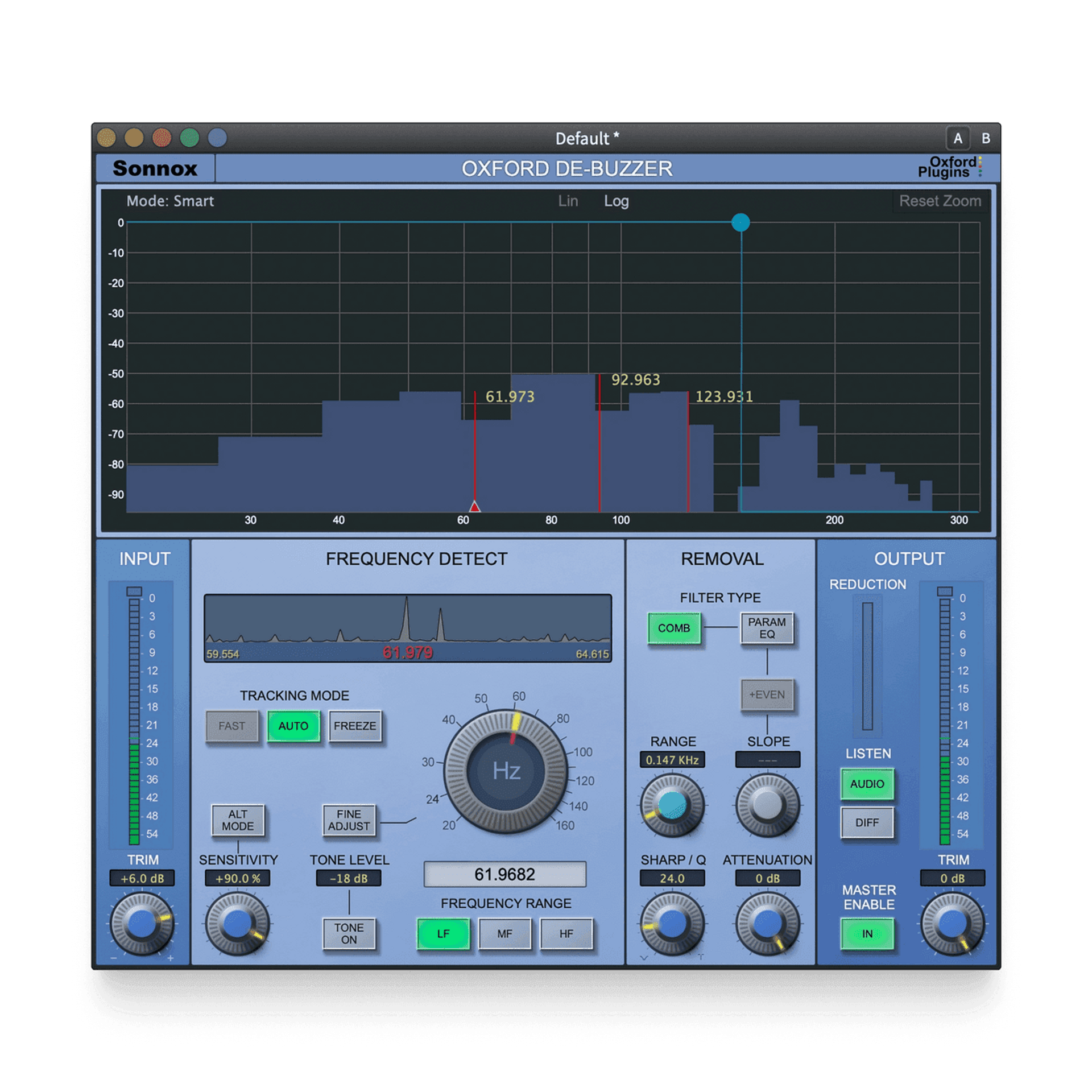The height and width of the screenshot is (1092, 1092).
Task: Open the Mode: Smart display menu
Action: click(x=170, y=201)
